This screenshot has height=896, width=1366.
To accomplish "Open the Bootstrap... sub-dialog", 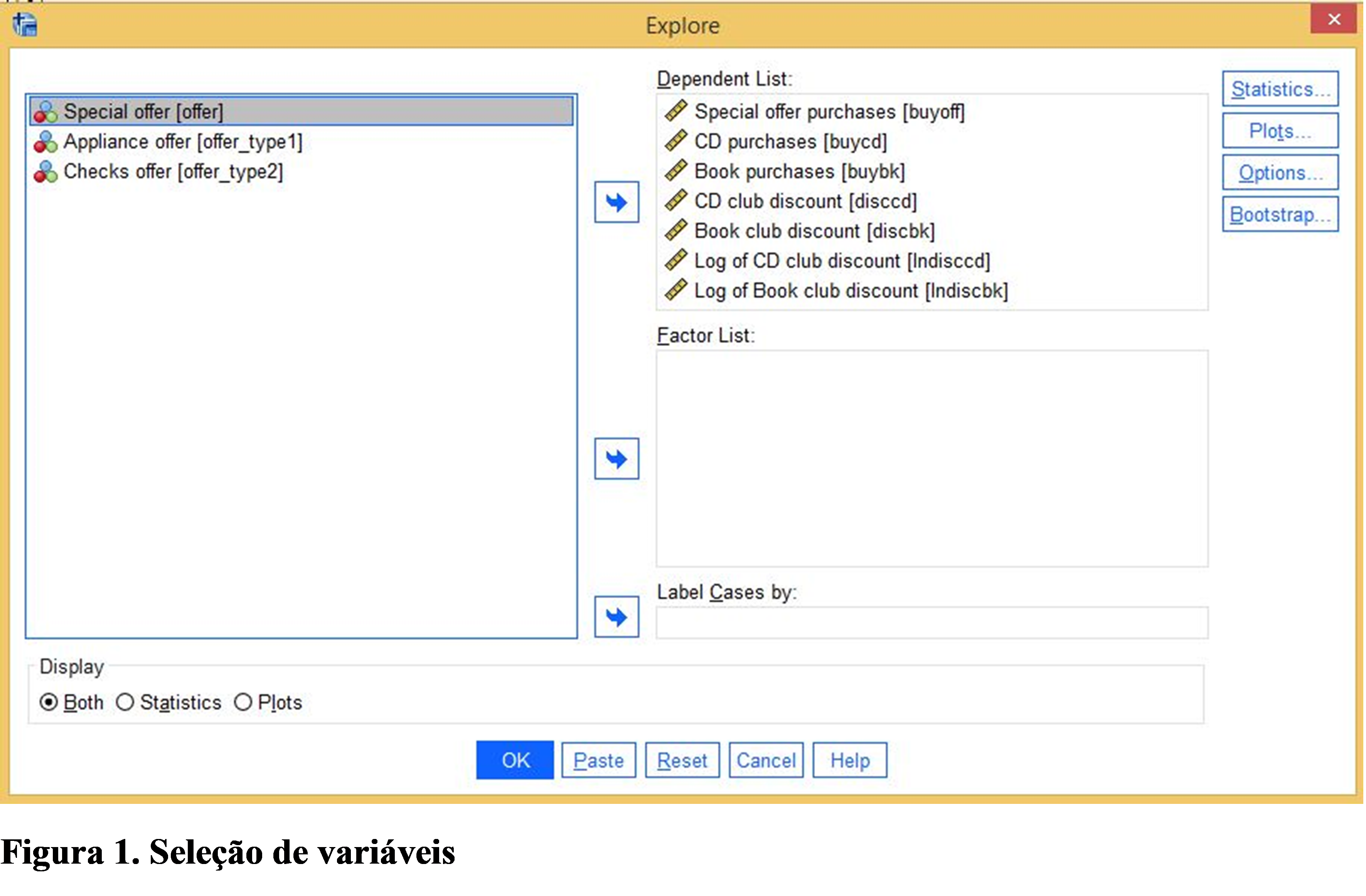I will tap(1280, 215).
